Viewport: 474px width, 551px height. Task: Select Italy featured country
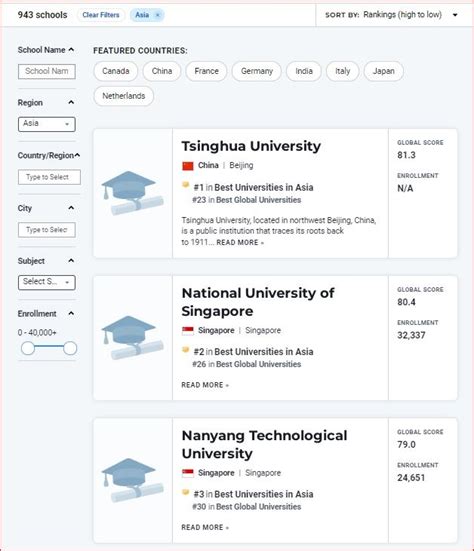pyautogui.click(x=343, y=71)
